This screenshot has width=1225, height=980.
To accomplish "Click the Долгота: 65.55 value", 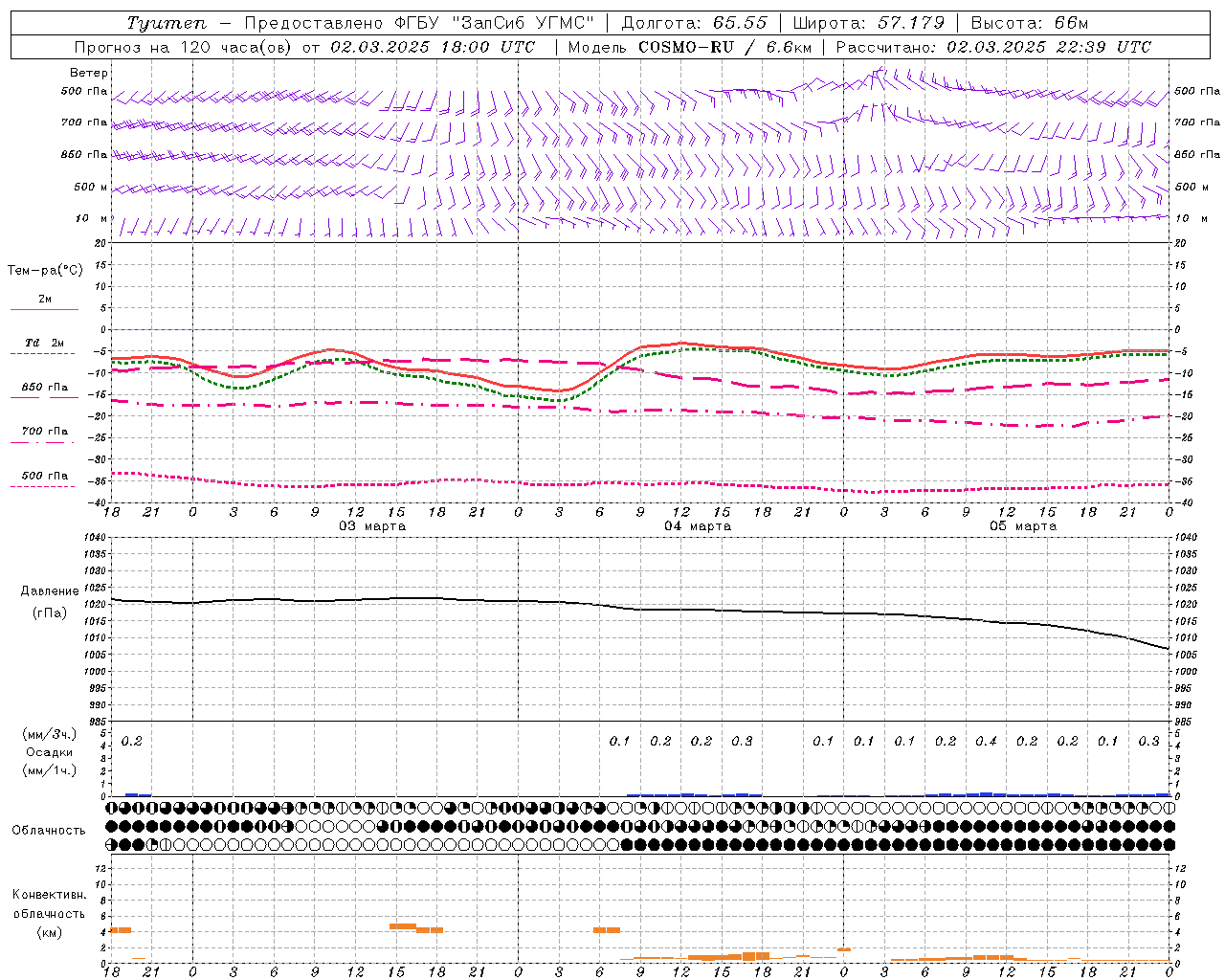I will (694, 23).
